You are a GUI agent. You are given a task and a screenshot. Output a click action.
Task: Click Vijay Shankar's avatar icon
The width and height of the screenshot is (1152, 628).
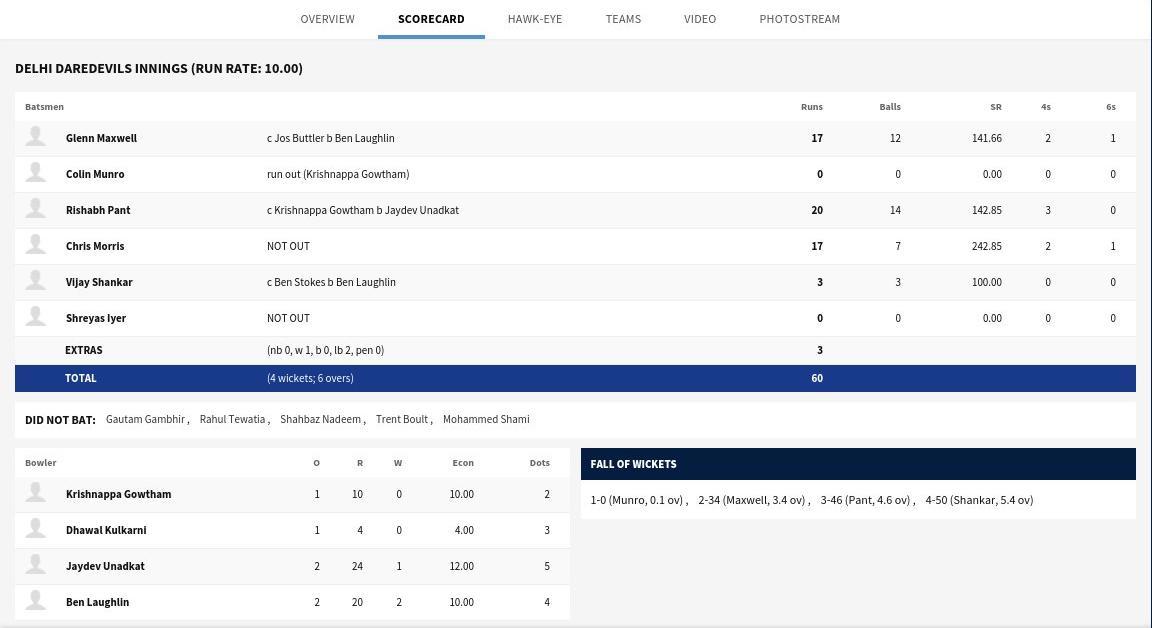35,281
